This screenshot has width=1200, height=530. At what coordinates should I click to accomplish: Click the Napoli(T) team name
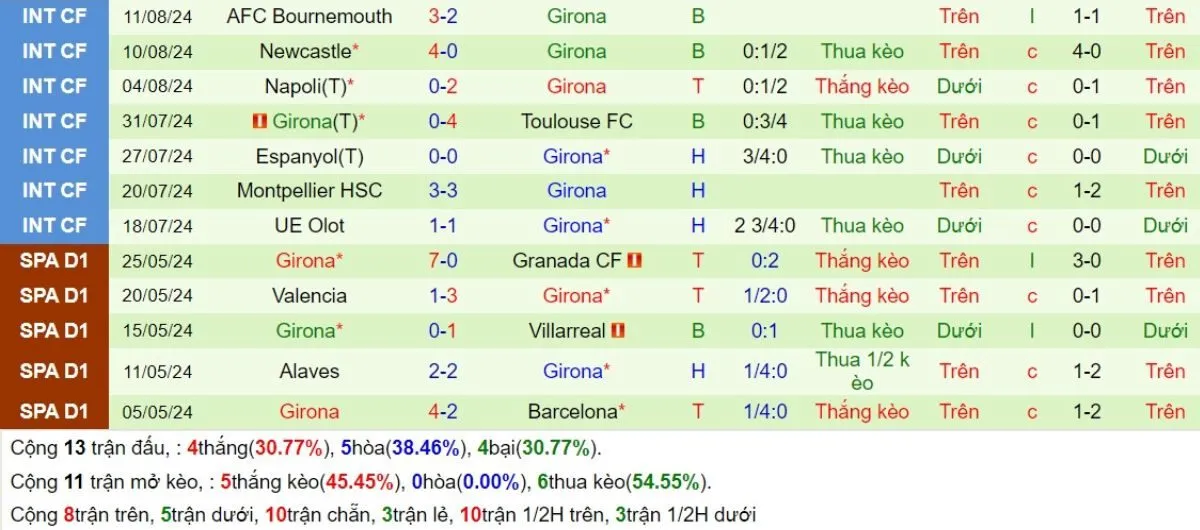click(305, 87)
